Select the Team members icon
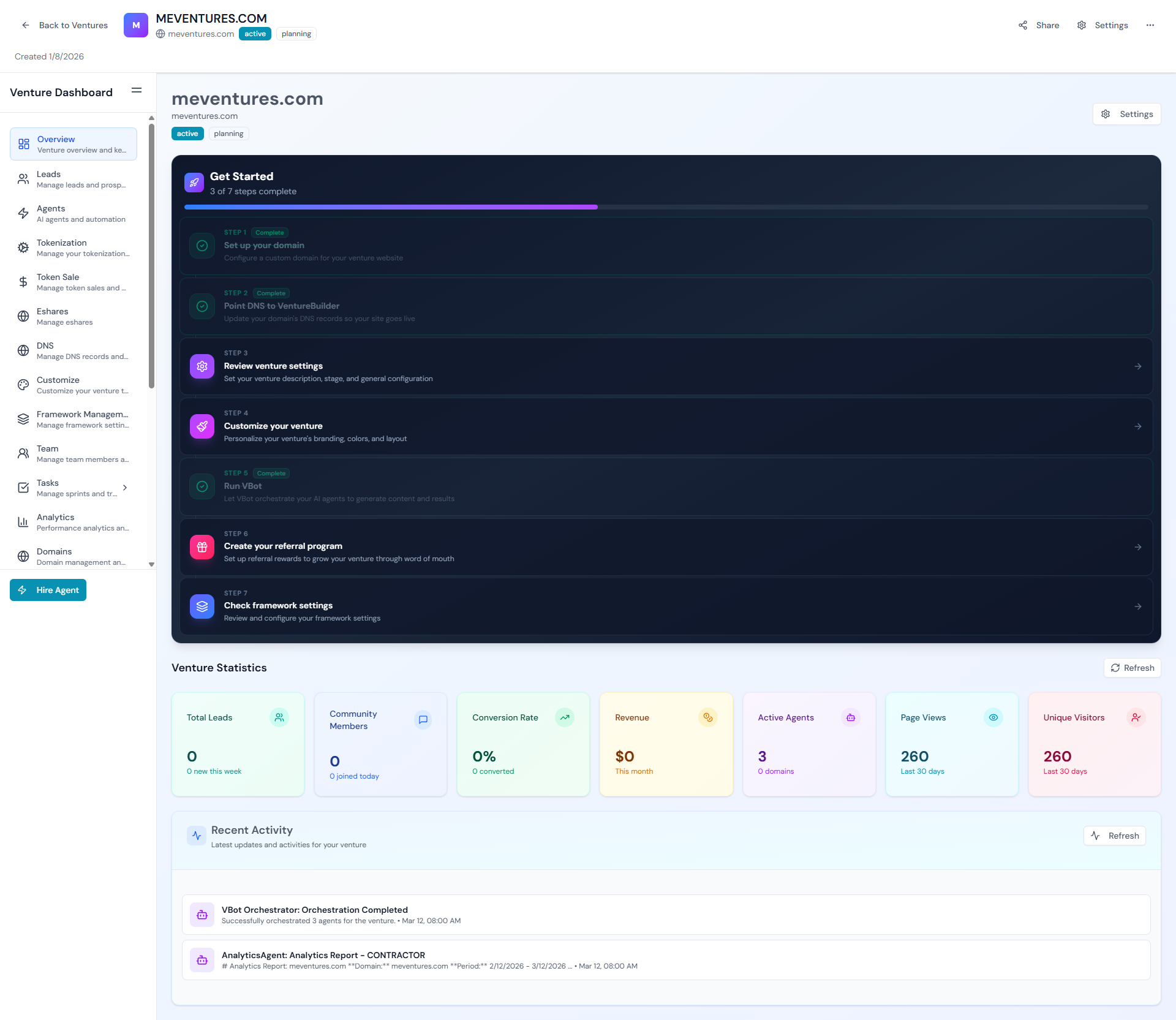The height and width of the screenshot is (1020, 1176). click(23, 453)
